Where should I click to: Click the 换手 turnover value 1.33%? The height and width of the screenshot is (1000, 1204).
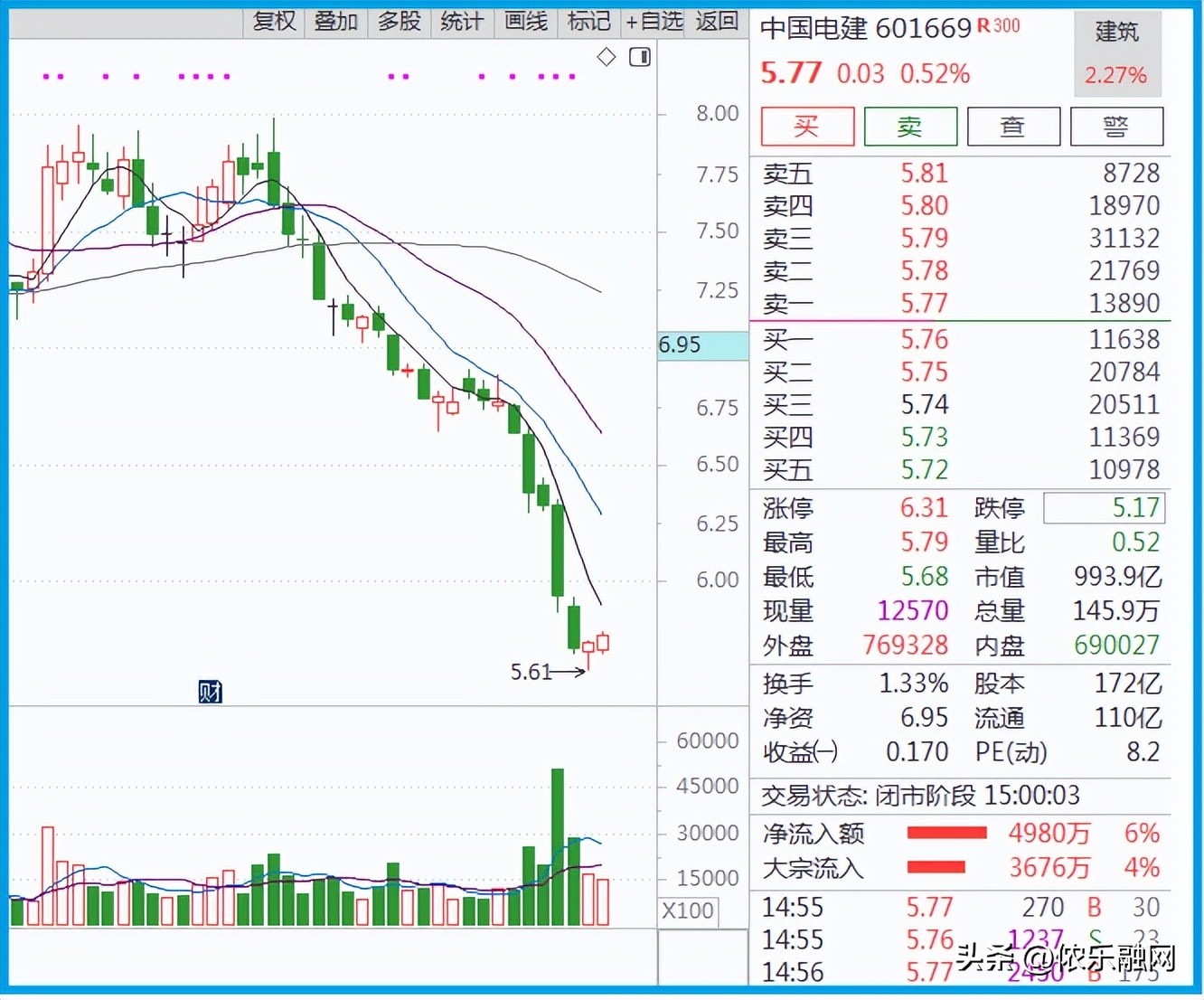(914, 683)
